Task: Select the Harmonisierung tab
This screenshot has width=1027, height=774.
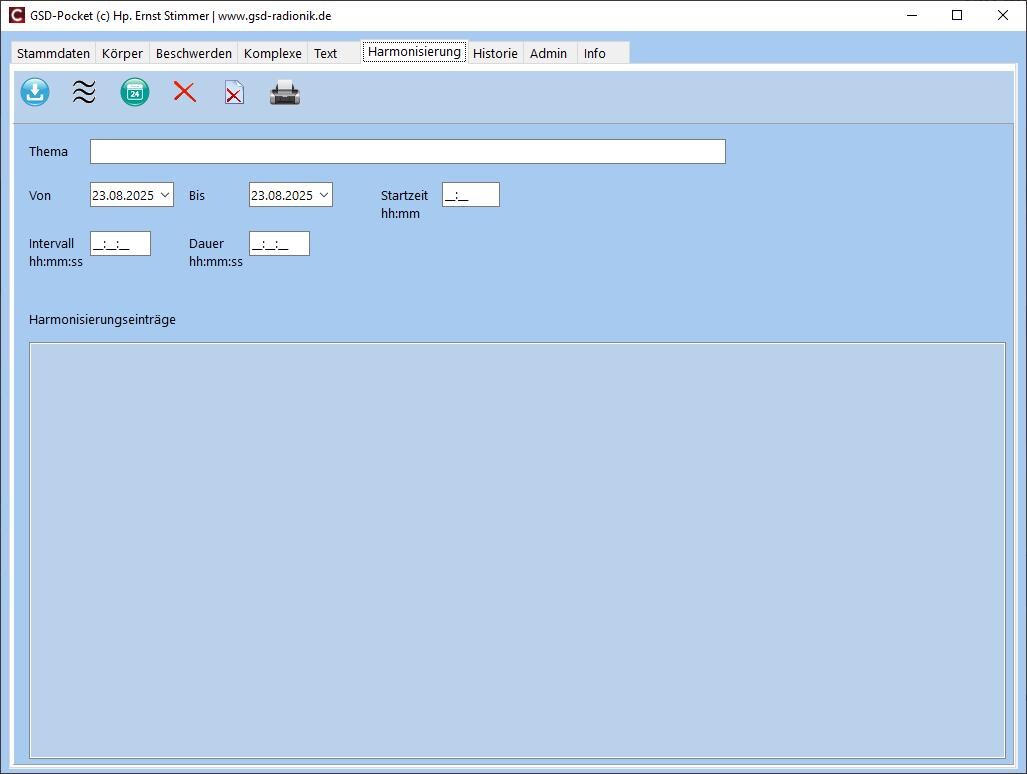Action: click(415, 52)
